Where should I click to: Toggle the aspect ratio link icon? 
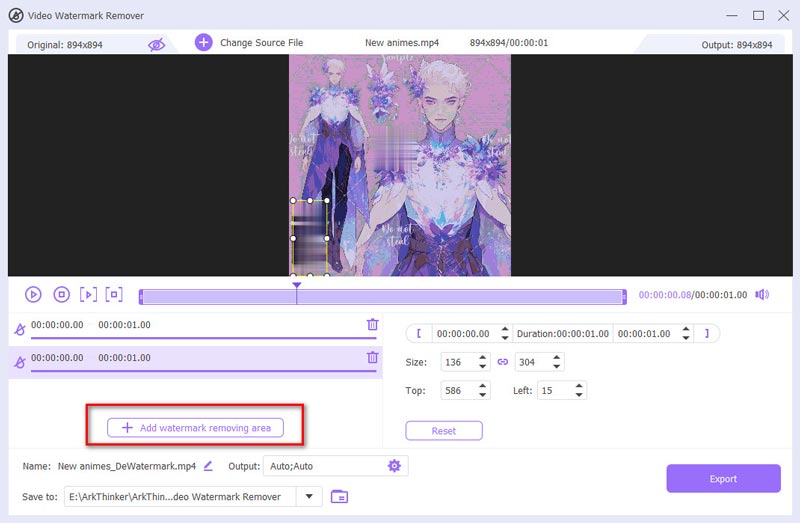coord(503,362)
